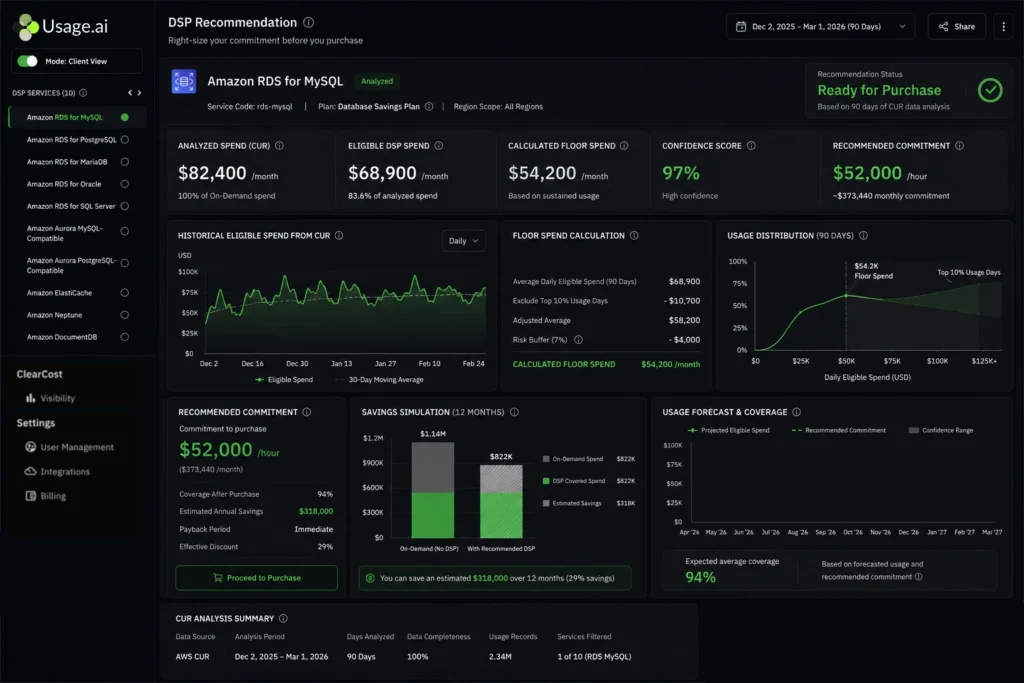Viewport: 1024px width, 683px height.
Task: Select Amazon RDS for MariaDB radio
Action: click(125, 162)
